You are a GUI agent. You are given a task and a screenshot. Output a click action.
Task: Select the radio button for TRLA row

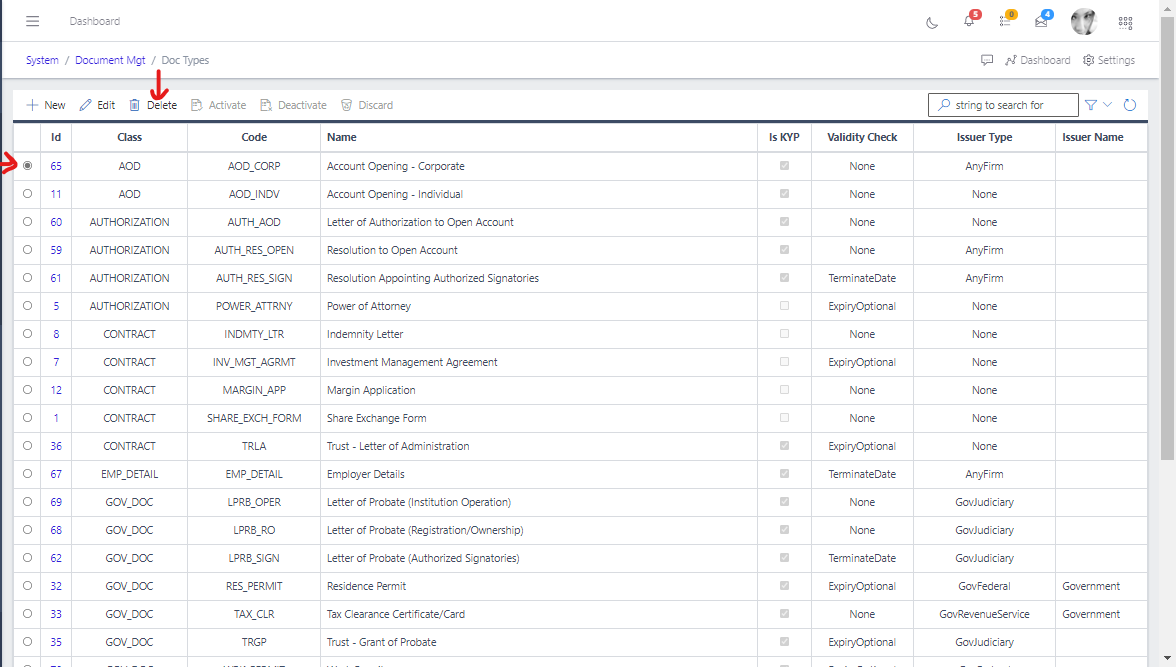coord(28,446)
